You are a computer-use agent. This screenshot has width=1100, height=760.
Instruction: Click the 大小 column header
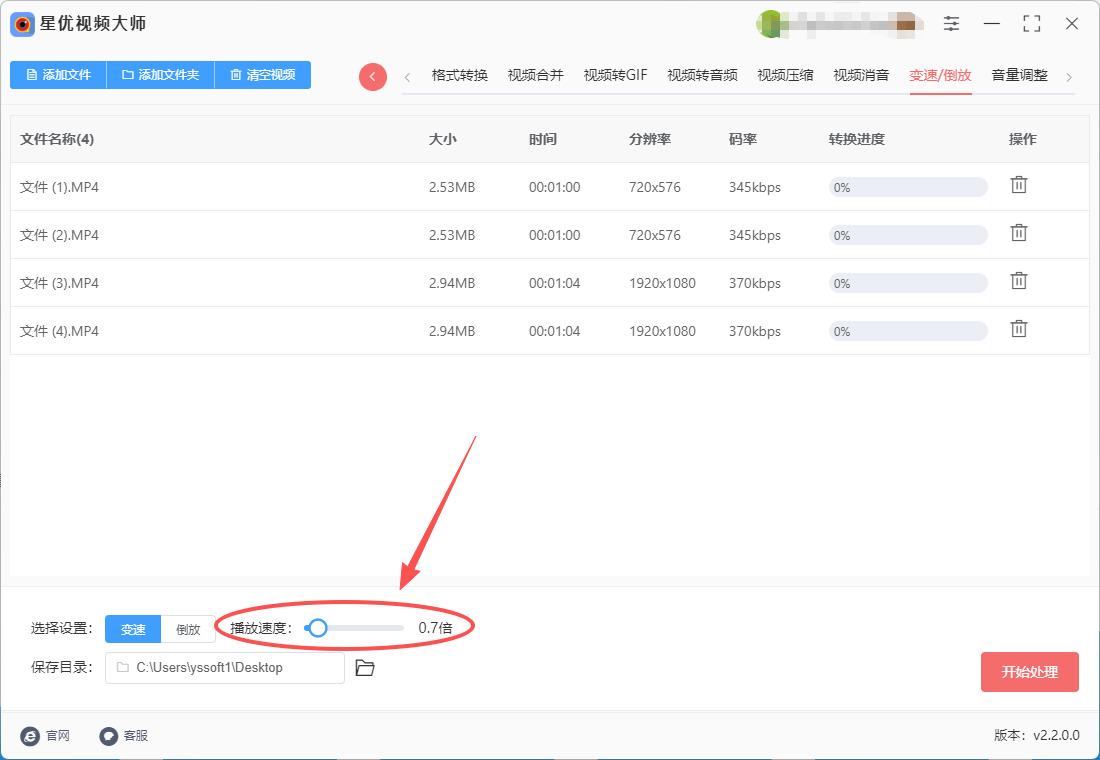[x=443, y=140]
